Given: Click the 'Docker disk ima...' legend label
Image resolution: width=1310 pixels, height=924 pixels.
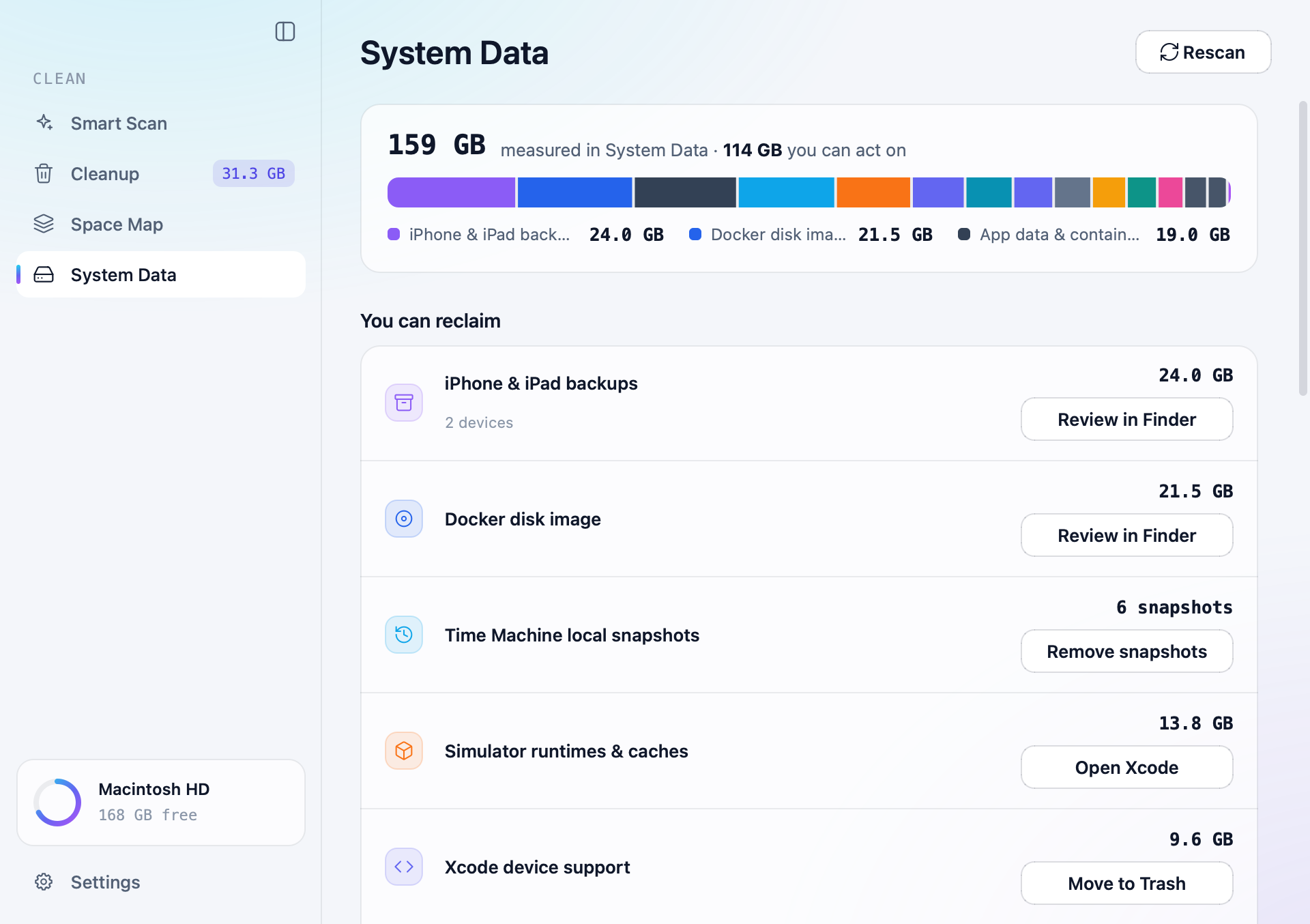Looking at the screenshot, I should pyautogui.click(x=778, y=235).
